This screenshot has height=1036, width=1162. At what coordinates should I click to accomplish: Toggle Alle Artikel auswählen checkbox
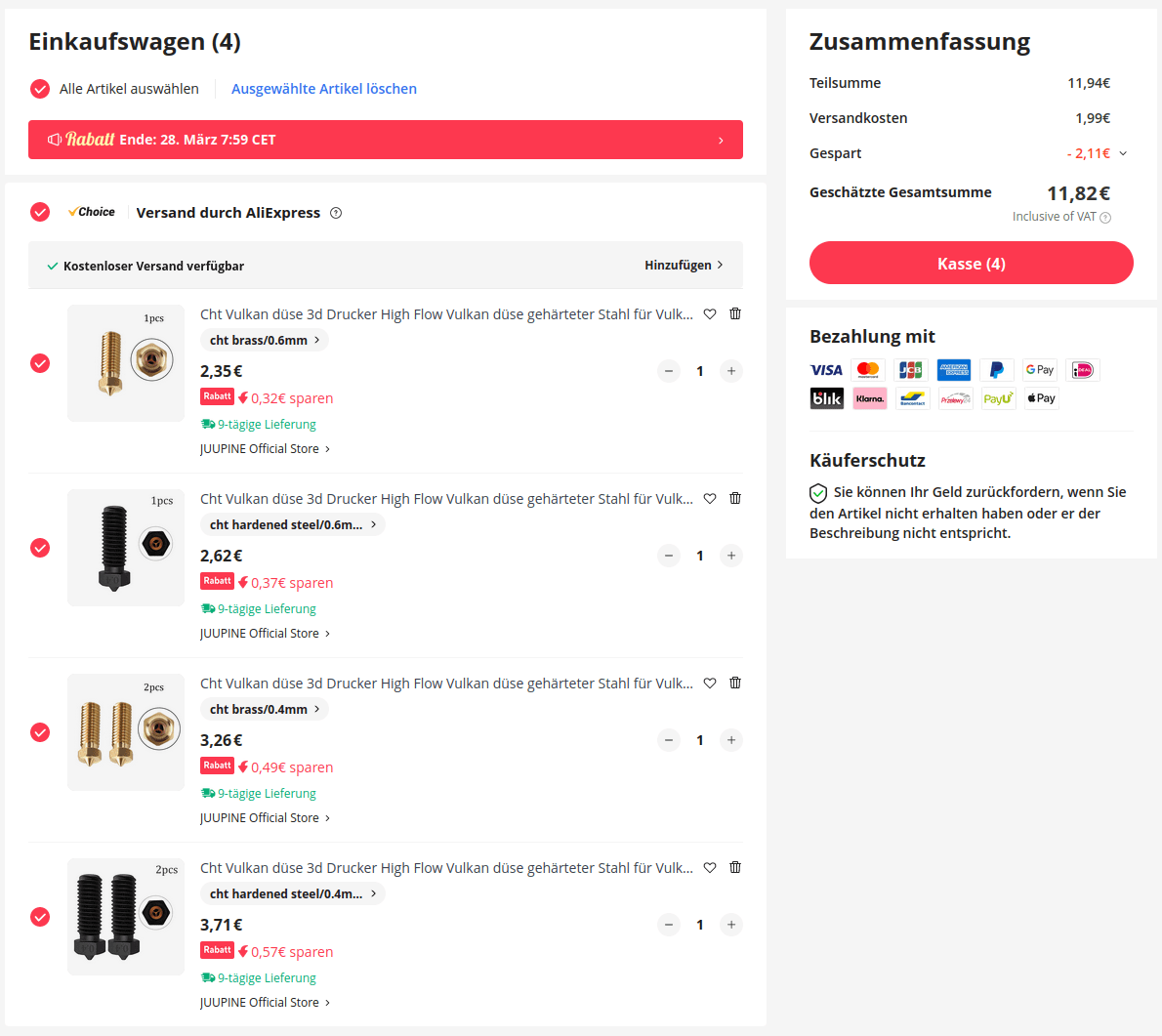coord(40,89)
